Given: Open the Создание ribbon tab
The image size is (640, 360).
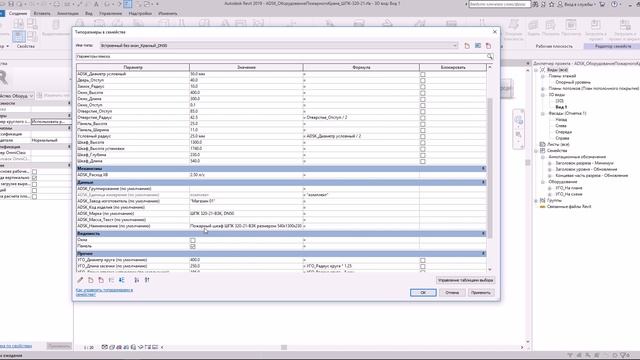Looking at the screenshot, I should (x=18, y=13).
